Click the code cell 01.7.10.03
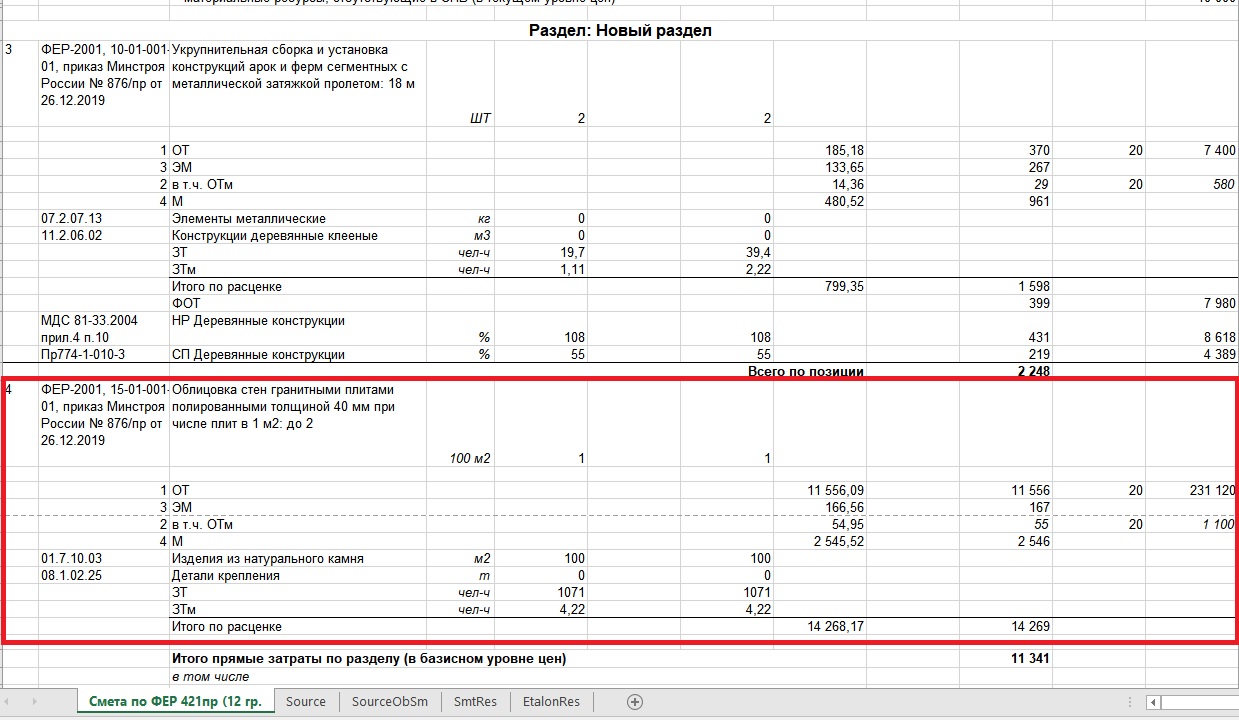 click(71, 558)
